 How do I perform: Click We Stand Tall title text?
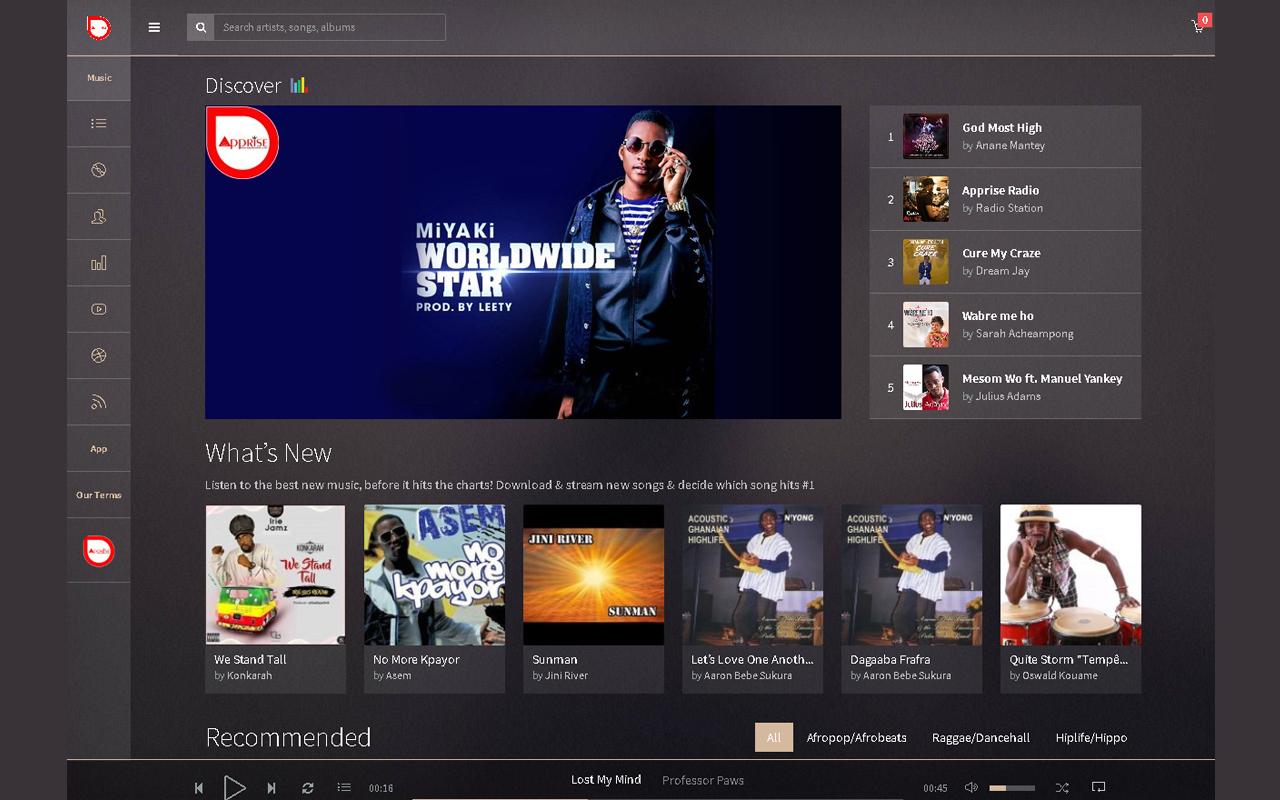pos(250,660)
